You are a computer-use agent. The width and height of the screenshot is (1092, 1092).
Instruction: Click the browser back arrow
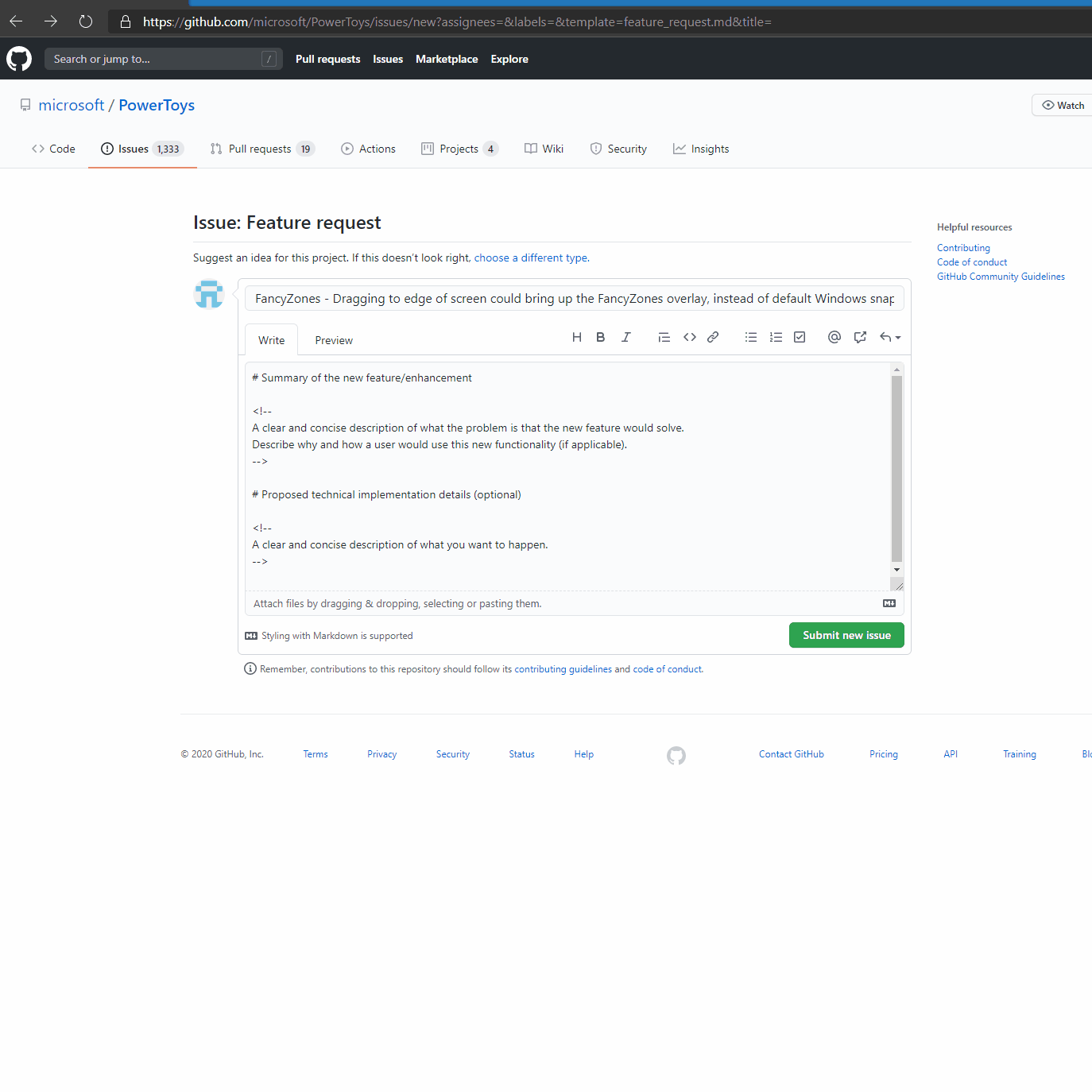[x=16, y=21]
